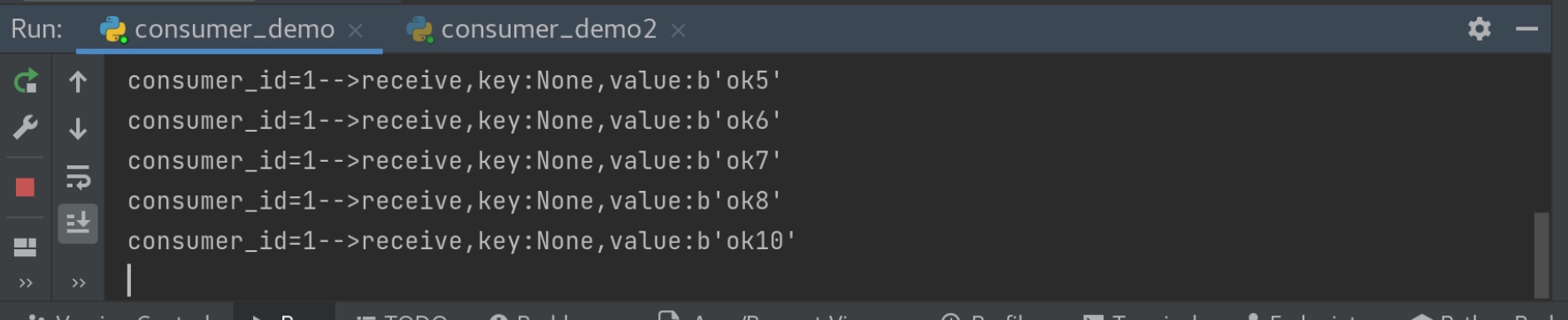Jump down the stack trace with down arrow

[x=78, y=129]
